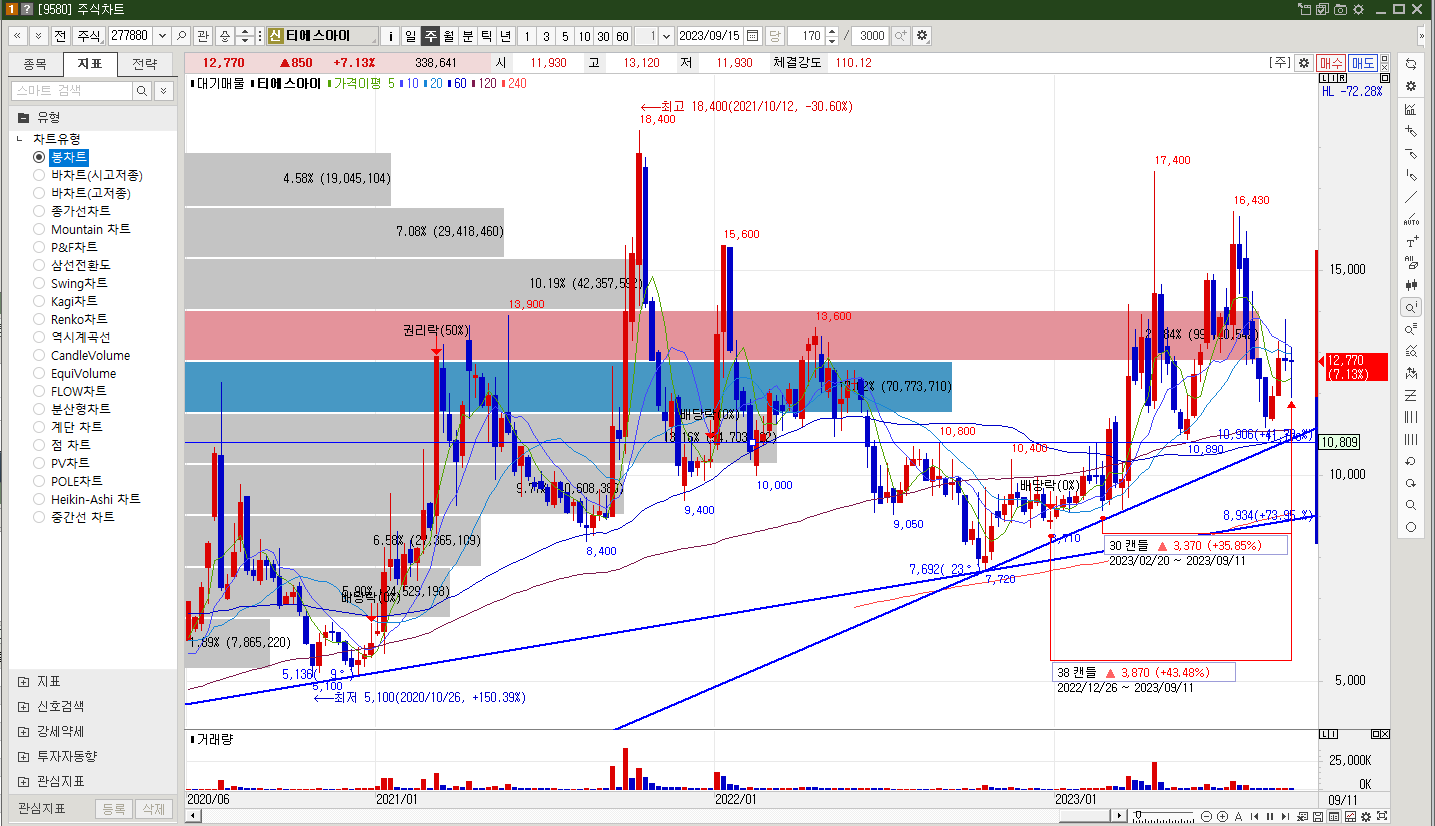The width and height of the screenshot is (1435, 826).
Task: Select the Mountain 차트 option
Action: pyautogui.click(x=82, y=229)
